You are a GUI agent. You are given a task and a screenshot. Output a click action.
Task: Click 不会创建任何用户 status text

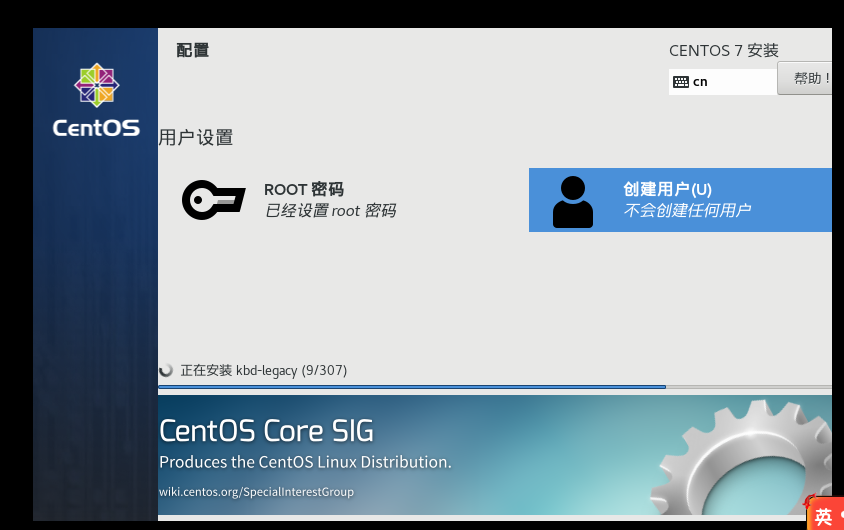(x=687, y=210)
